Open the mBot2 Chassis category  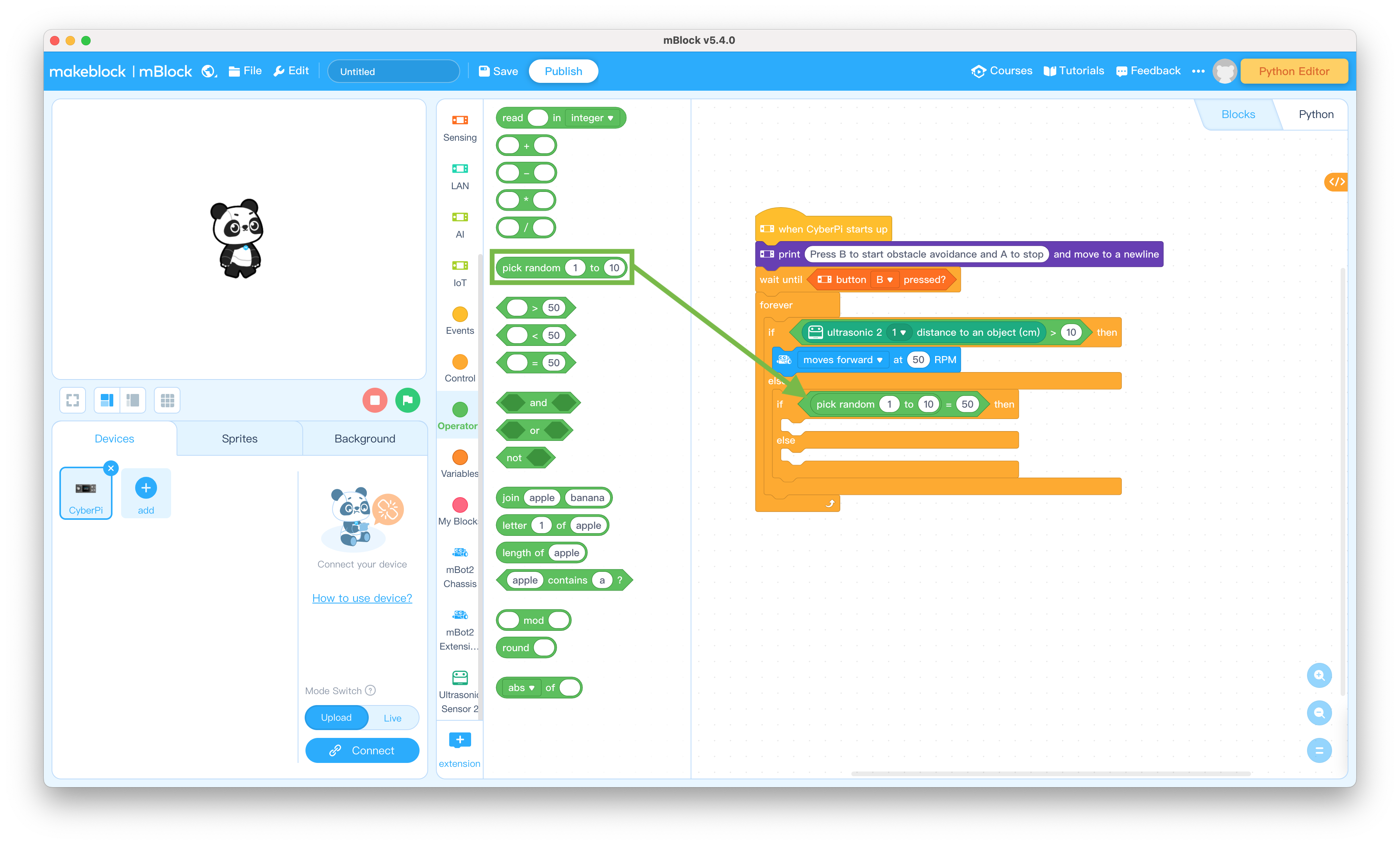pyautogui.click(x=460, y=568)
